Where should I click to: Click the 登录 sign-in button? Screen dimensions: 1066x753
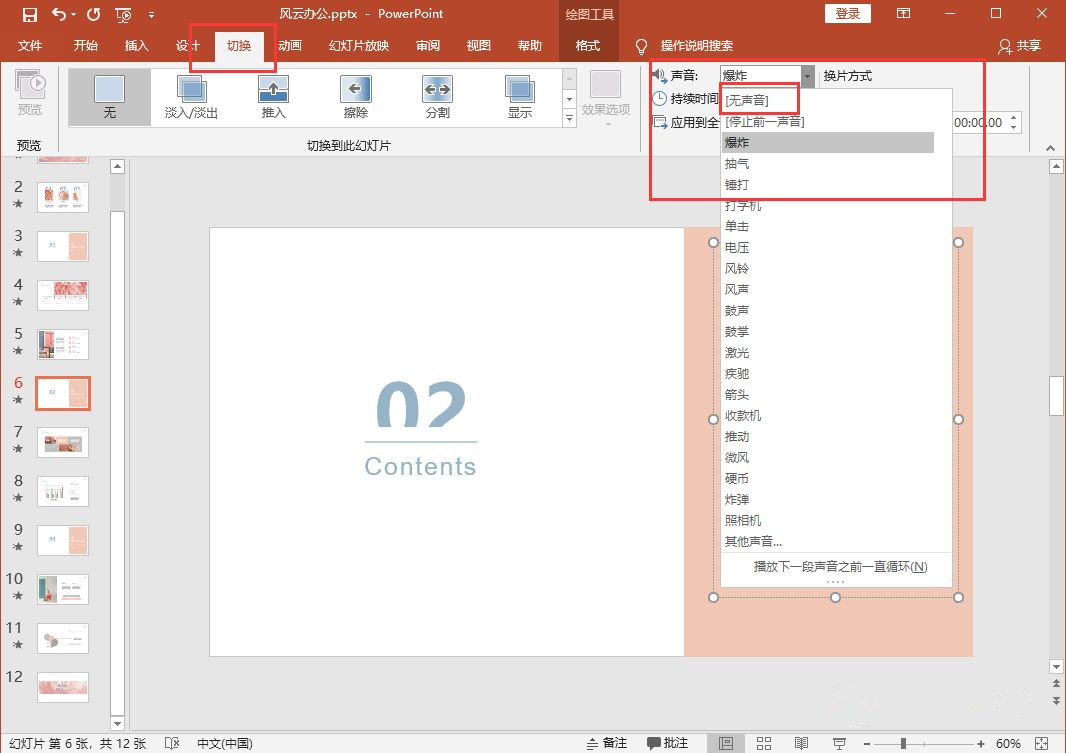pyautogui.click(x=847, y=14)
